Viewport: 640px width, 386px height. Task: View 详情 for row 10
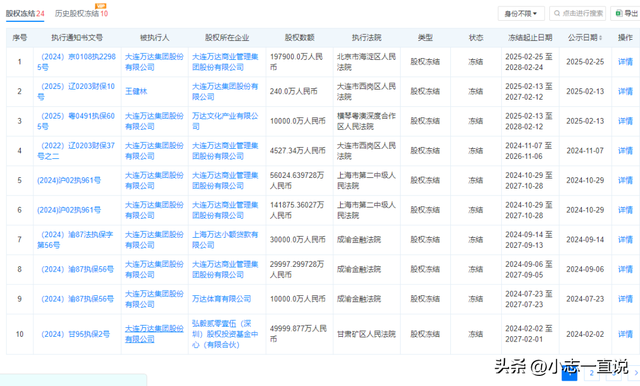click(x=625, y=334)
